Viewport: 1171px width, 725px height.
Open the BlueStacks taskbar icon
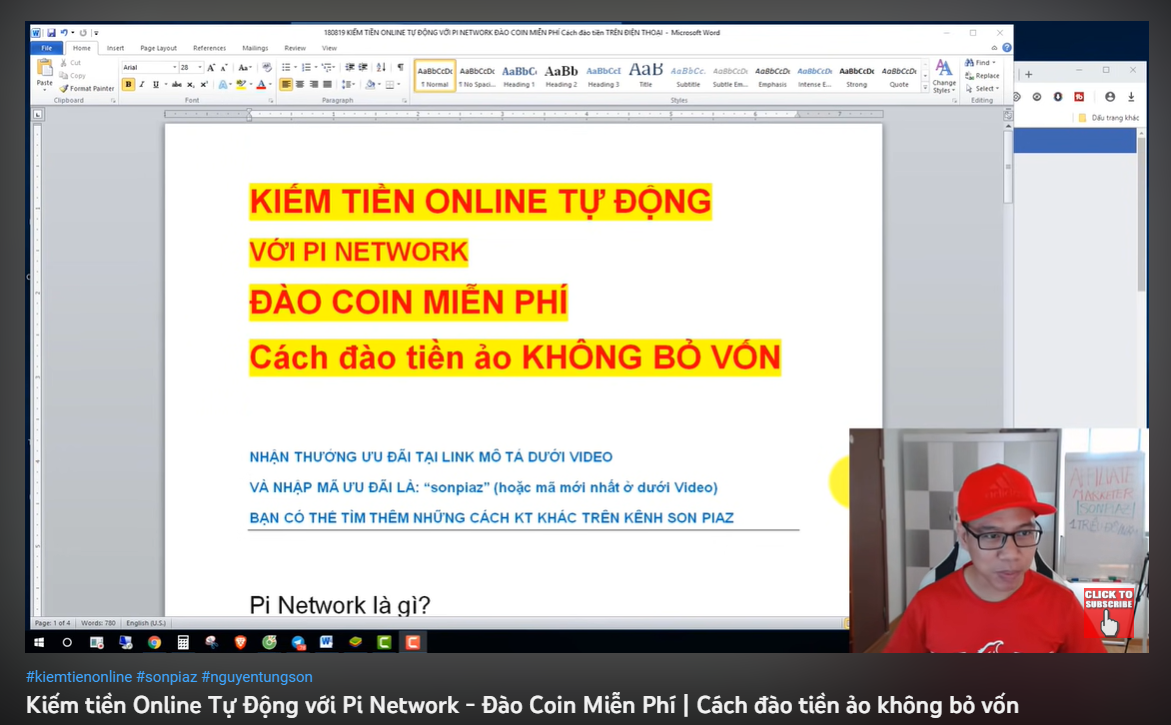pyautogui.click(x=355, y=642)
